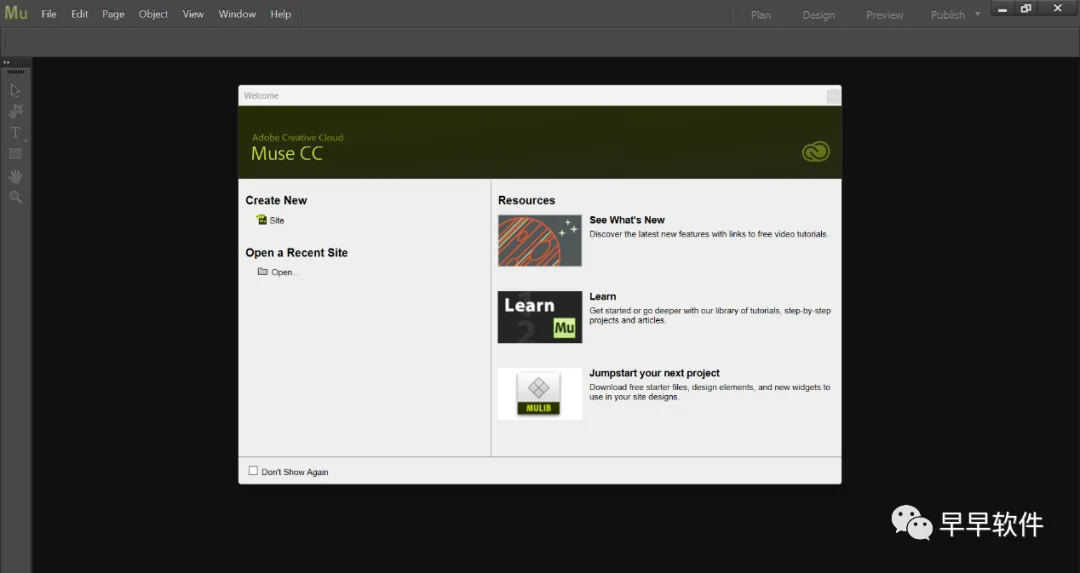
Task: Click "Discover the latest new features" description
Action: pos(708,234)
